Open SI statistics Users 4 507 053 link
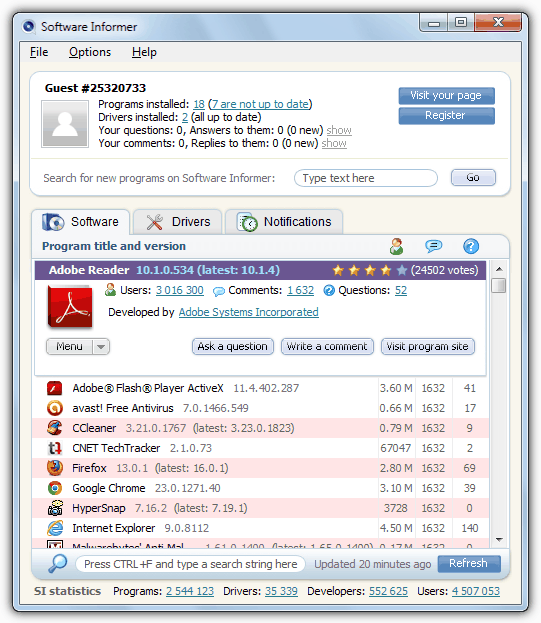Image resolution: width=541 pixels, height=623 pixels. pyautogui.click(x=476, y=591)
